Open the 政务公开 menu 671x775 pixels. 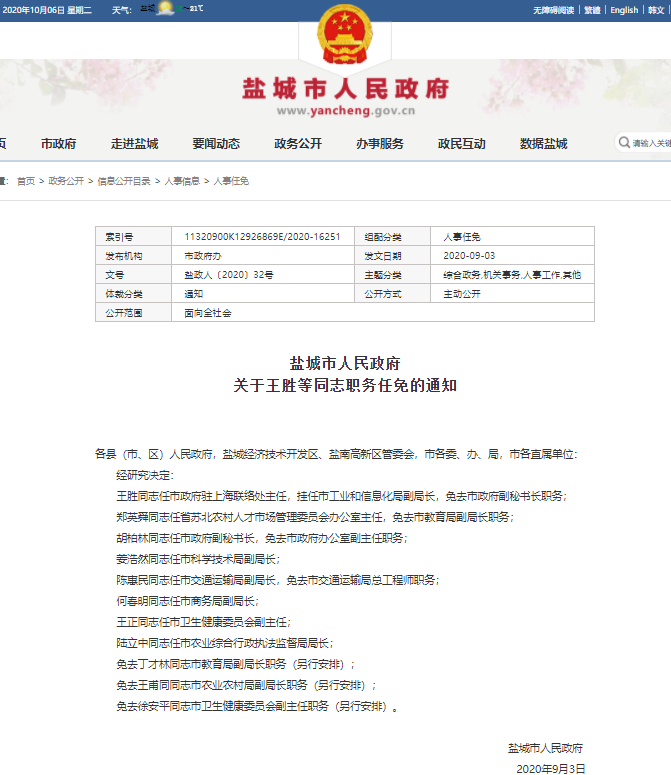(x=298, y=144)
